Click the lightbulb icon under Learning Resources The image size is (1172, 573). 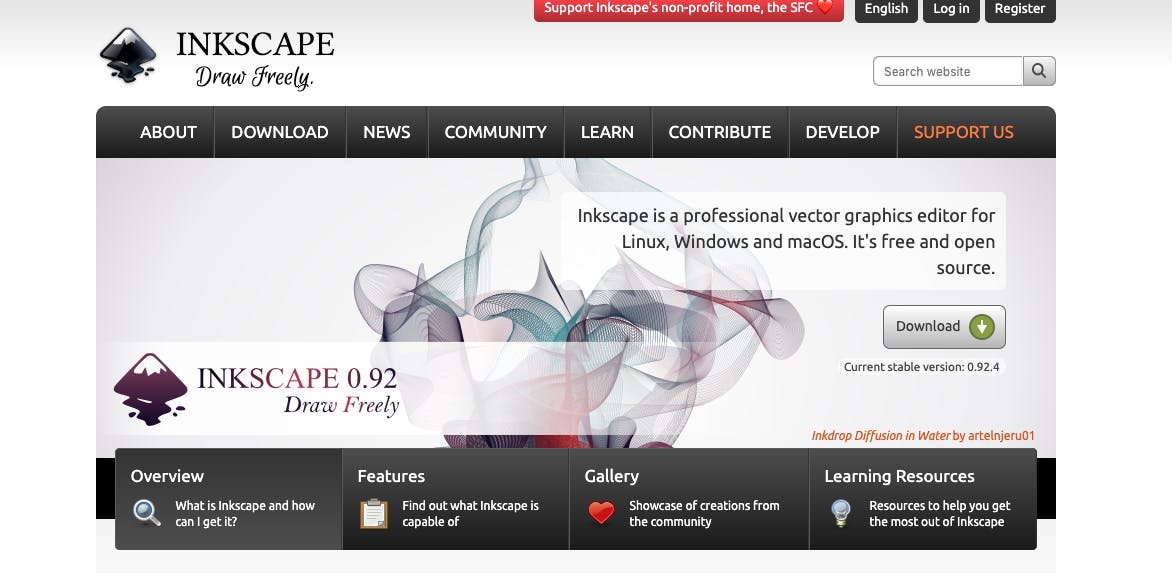coord(841,513)
